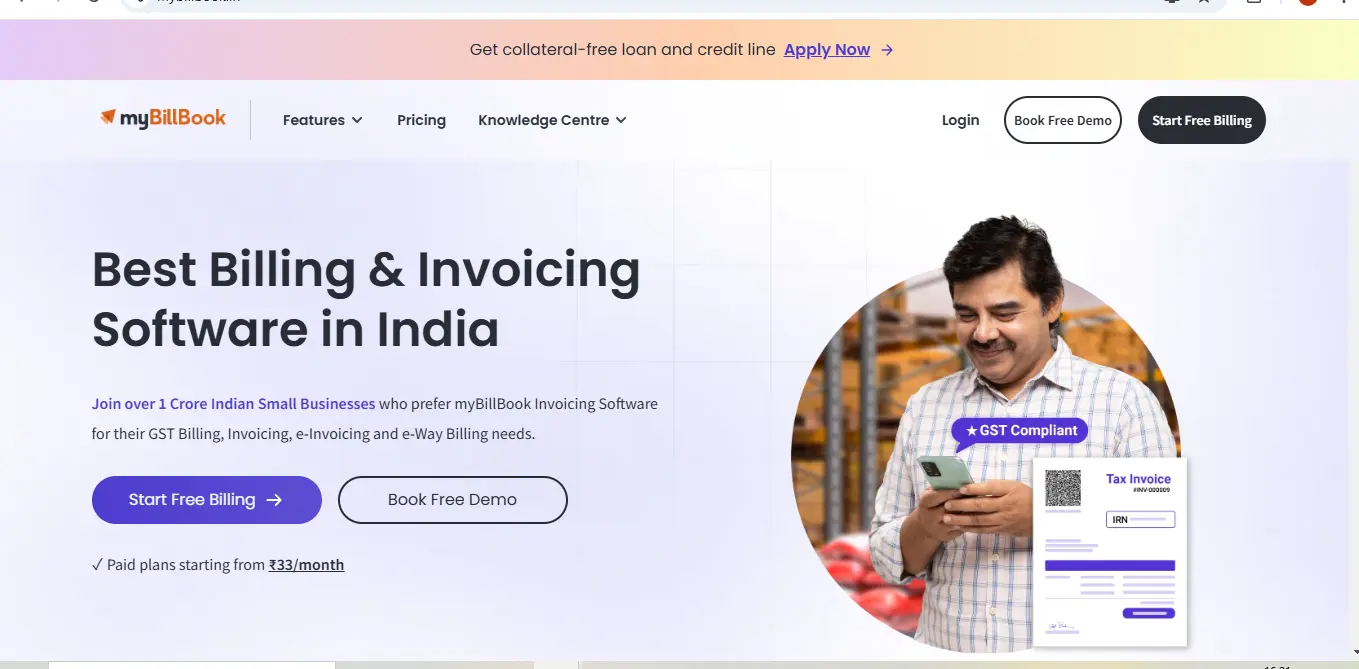Click the arrow inside hero Start Free Billing
Image resolution: width=1359 pixels, height=669 pixels.
pyautogui.click(x=274, y=500)
